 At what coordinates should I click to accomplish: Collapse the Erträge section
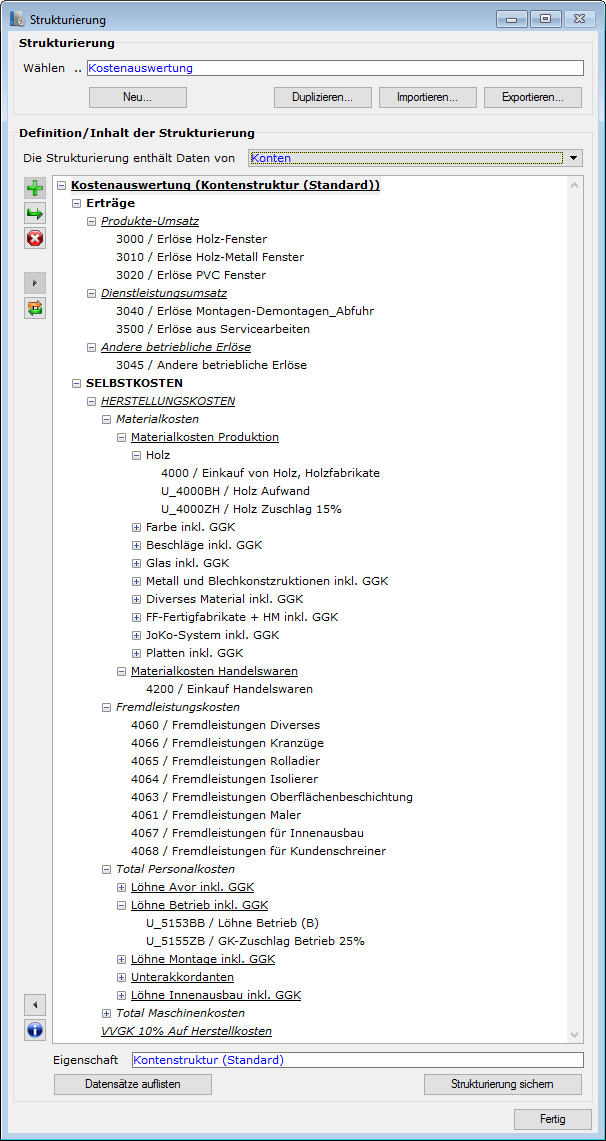(77, 203)
